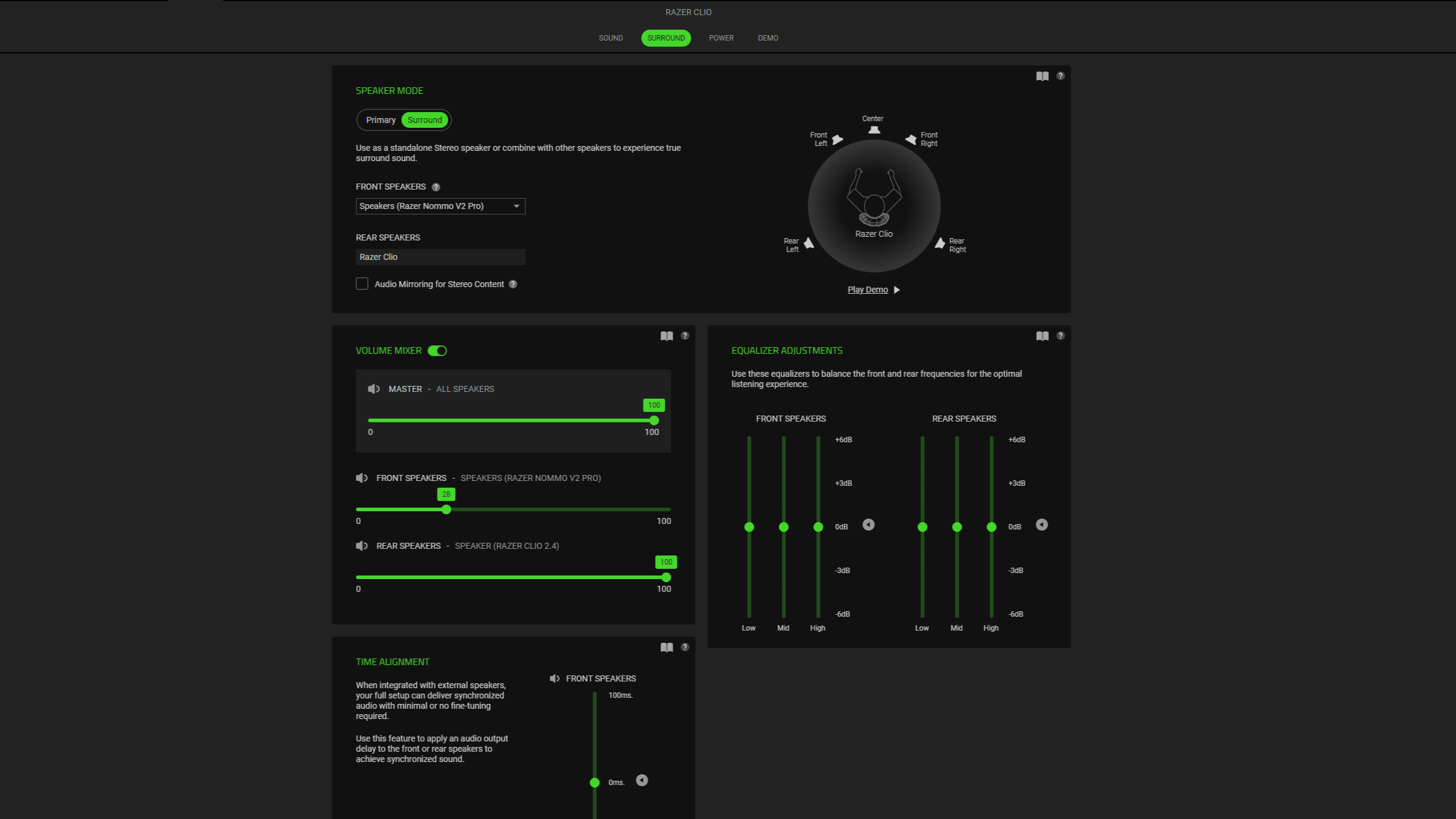Viewport: 1456px width, 819px height.
Task: Click the Front Speakers +6dB label
Action: (843, 440)
